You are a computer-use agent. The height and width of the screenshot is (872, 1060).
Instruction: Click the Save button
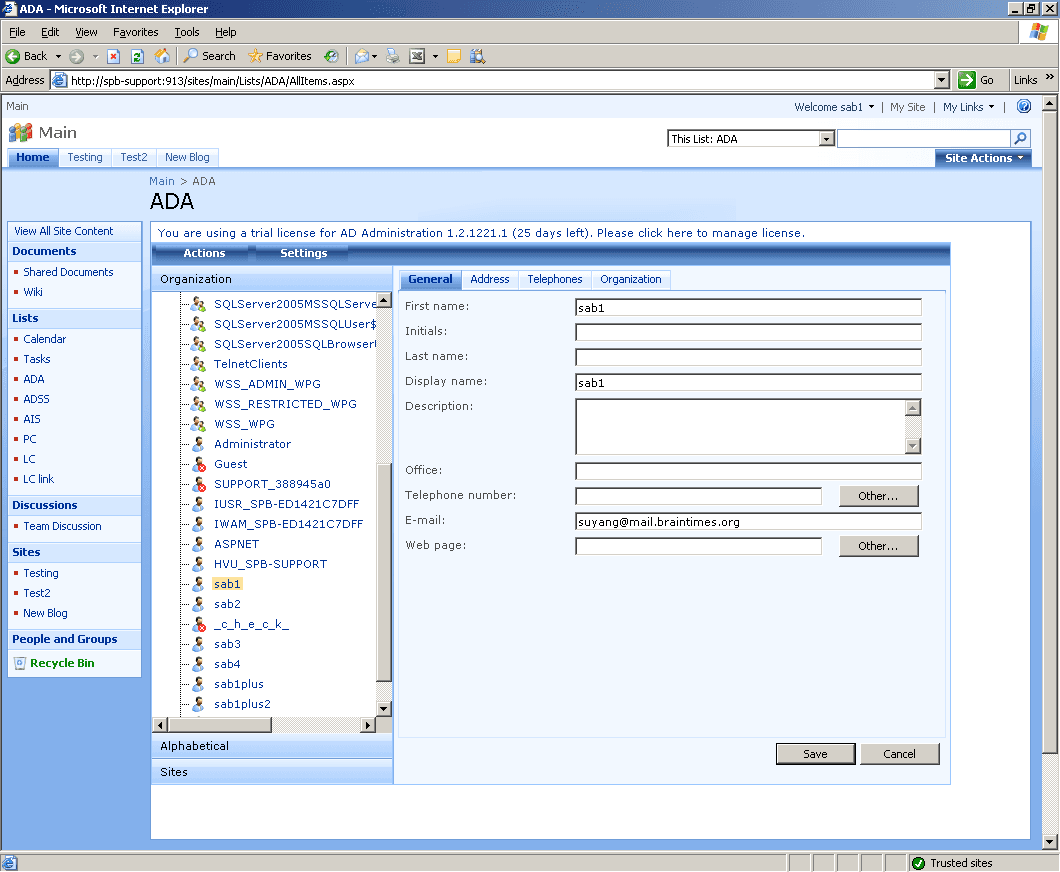pos(815,754)
